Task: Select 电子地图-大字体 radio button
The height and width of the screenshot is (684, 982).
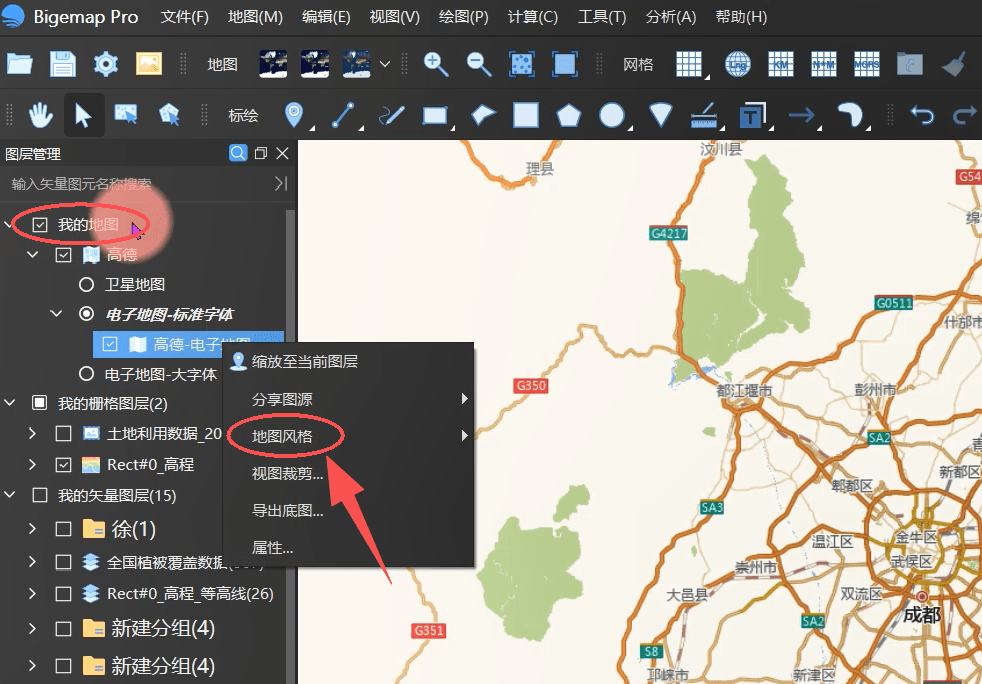Action: 87,374
